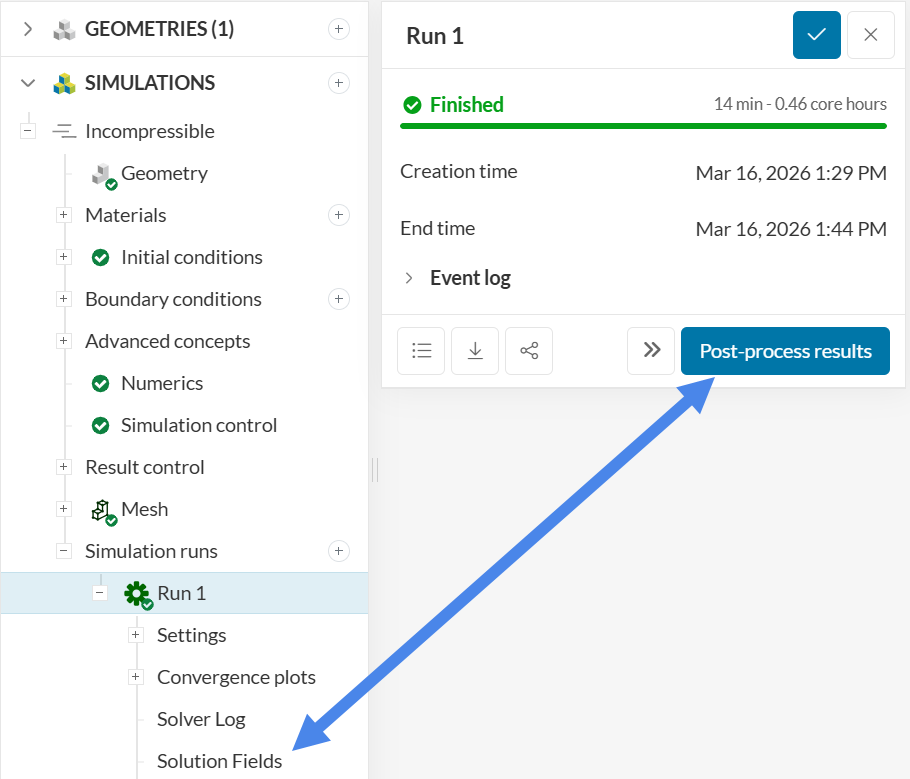Close the Run 1 panel
Screen dimensions: 910x779
coord(870,35)
